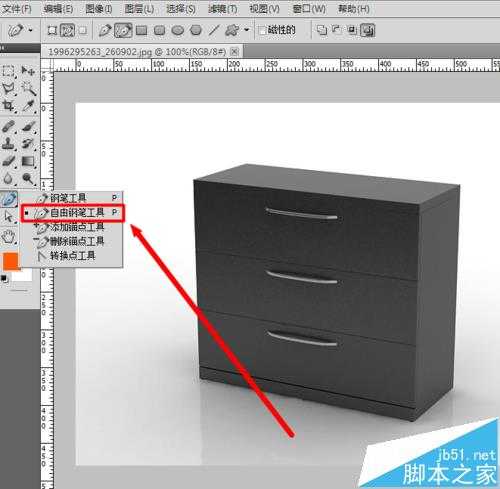
Task: Select the Crop tool in the toolbox
Action: [x=8, y=106]
